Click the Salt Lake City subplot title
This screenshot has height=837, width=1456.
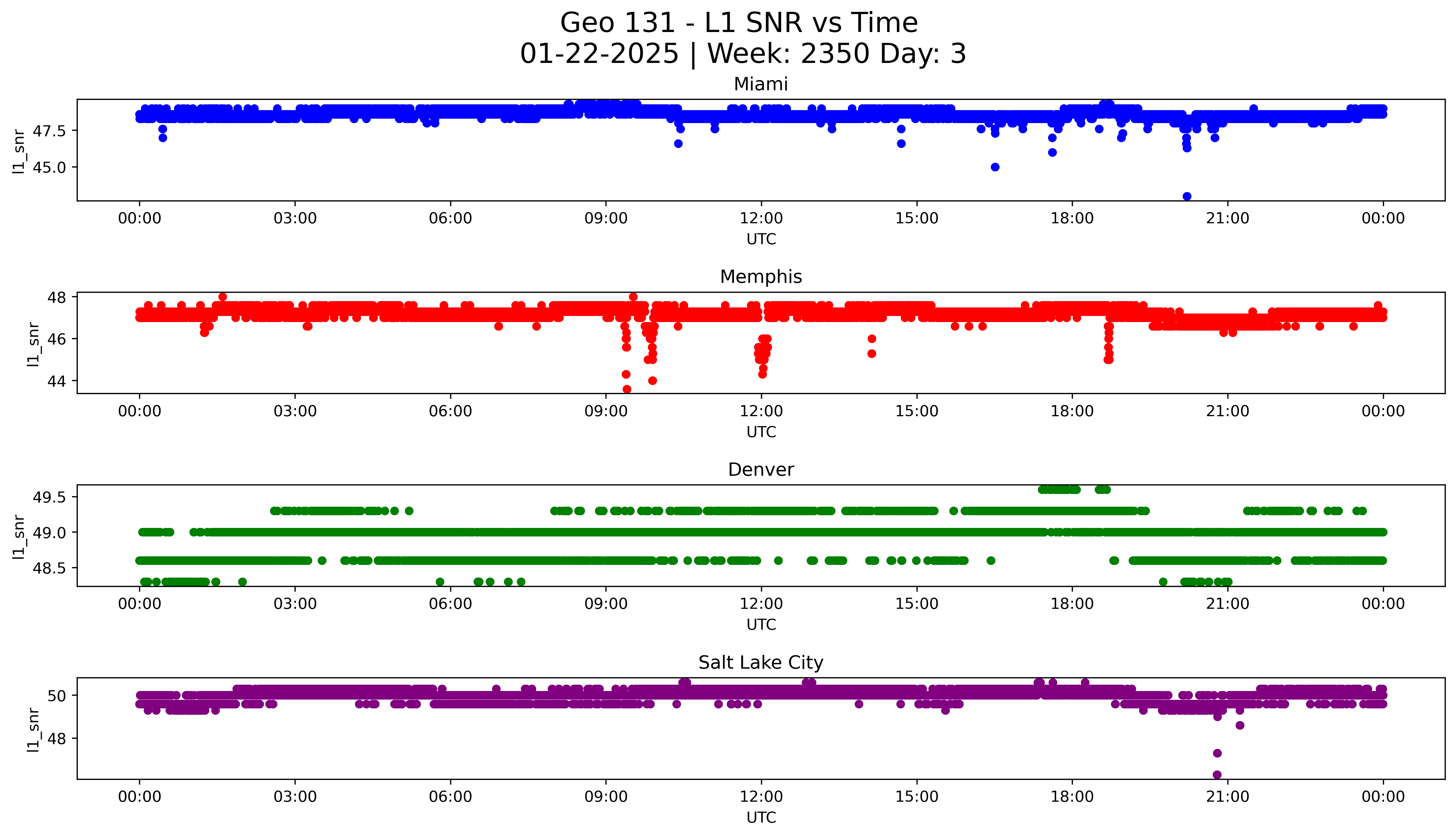coord(760,663)
